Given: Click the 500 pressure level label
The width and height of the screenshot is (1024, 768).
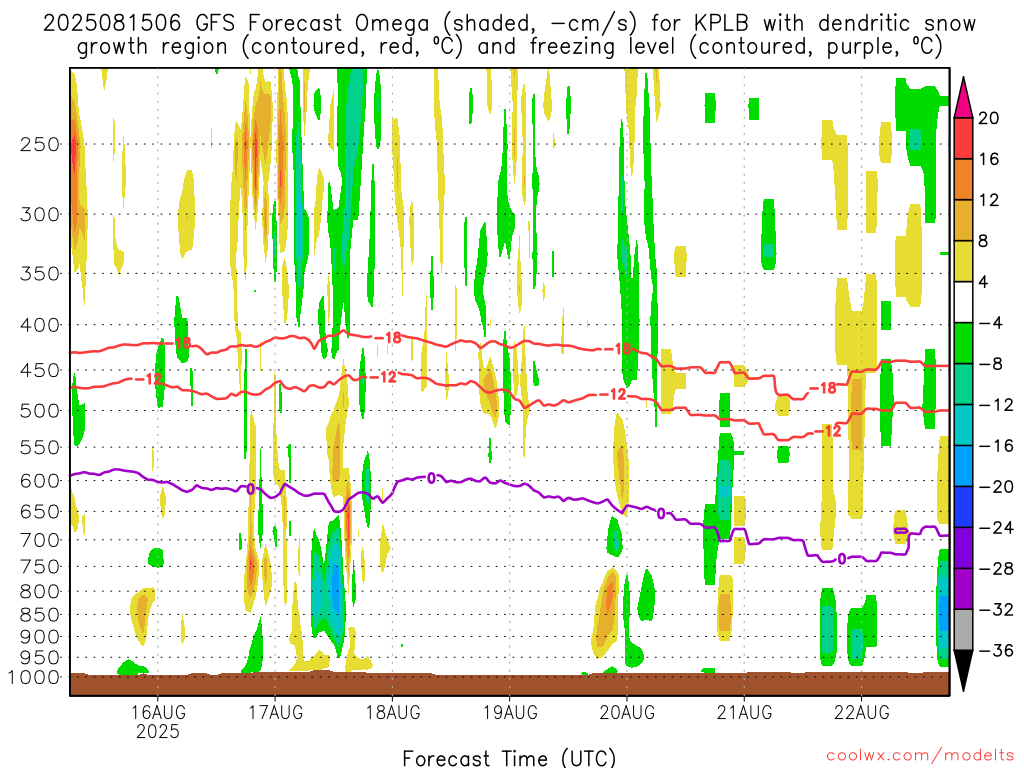Looking at the screenshot, I should [x=40, y=411].
